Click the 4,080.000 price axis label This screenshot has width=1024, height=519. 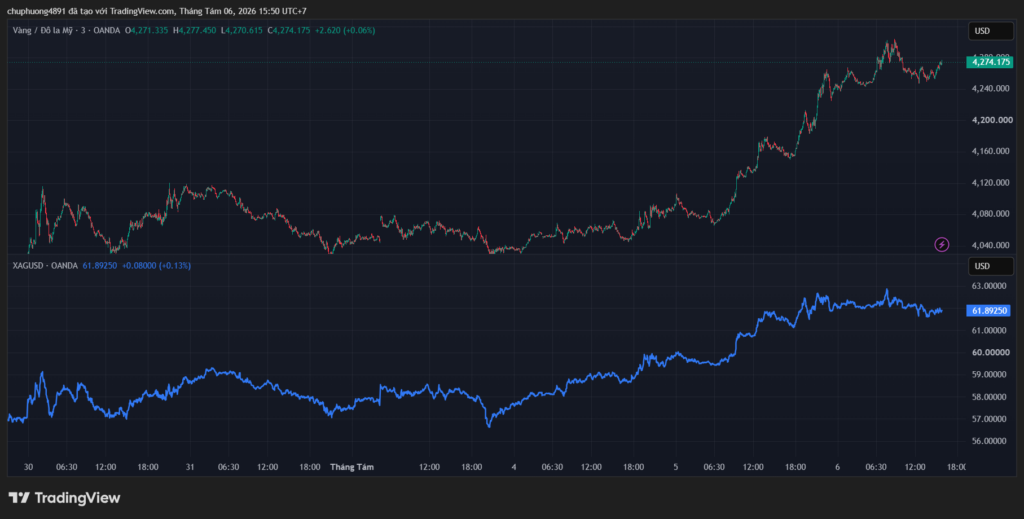pyautogui.click(x=993, y=214)
